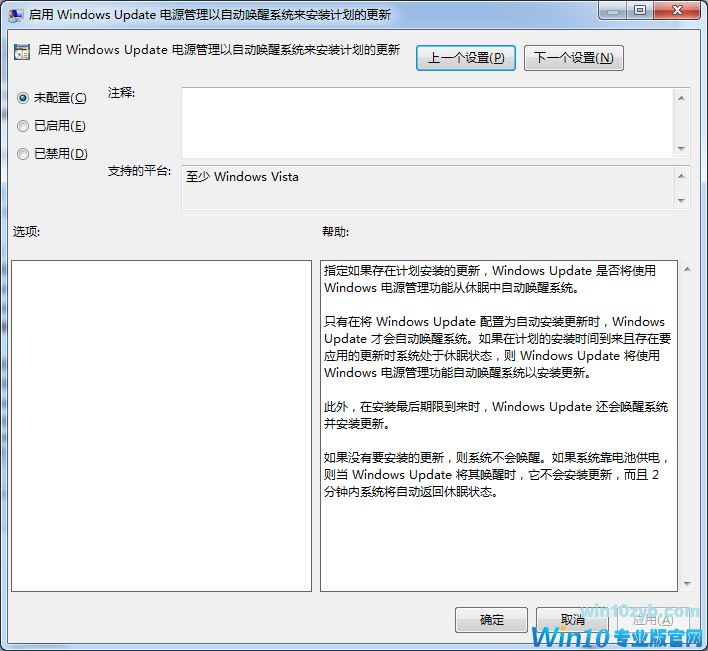Click help paragraph starting 如果没有要安装的更新
708x651 pixels.
coord(497,474)
